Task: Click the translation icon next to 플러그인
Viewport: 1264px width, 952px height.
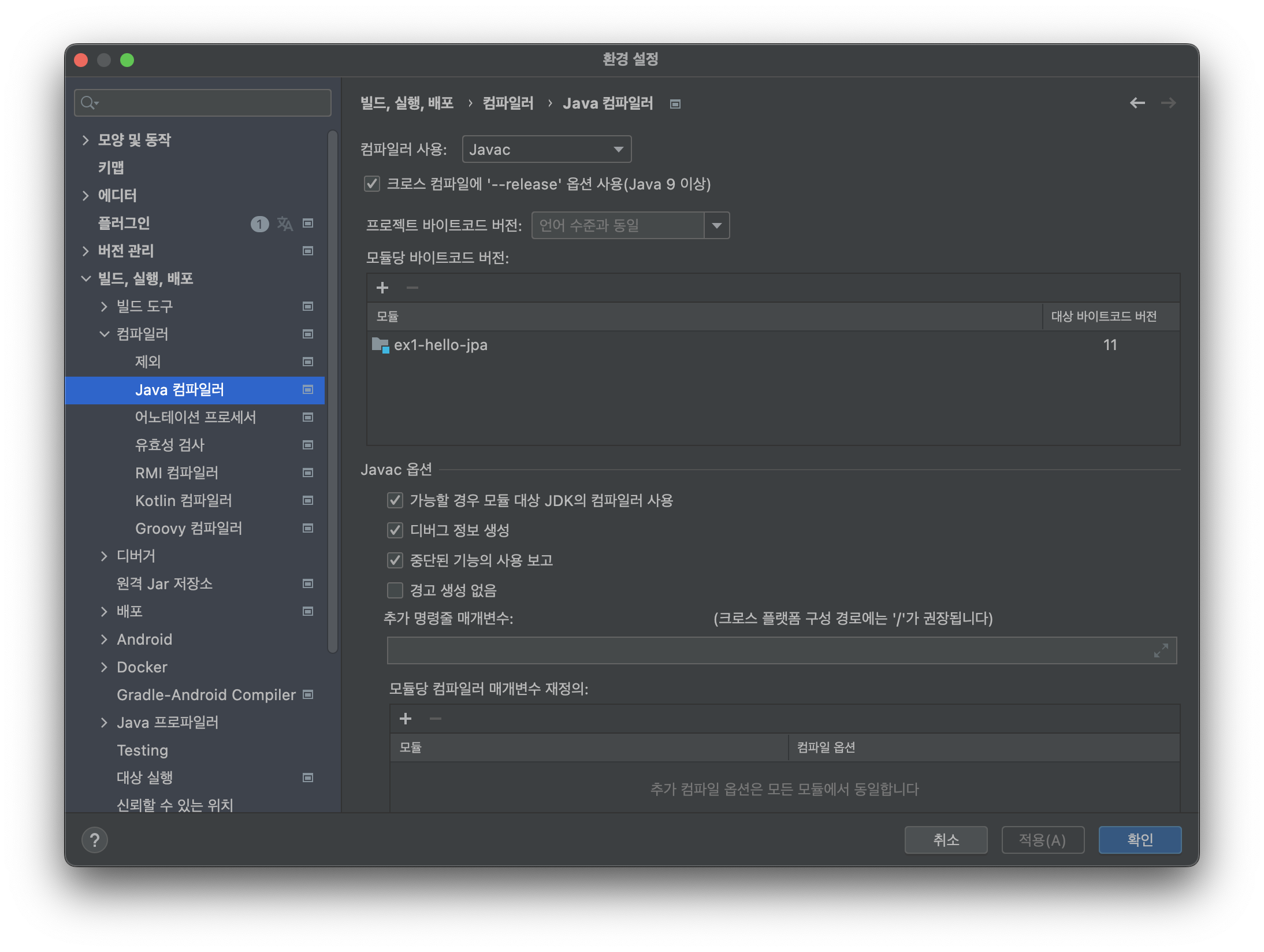Action: point(284,224)
